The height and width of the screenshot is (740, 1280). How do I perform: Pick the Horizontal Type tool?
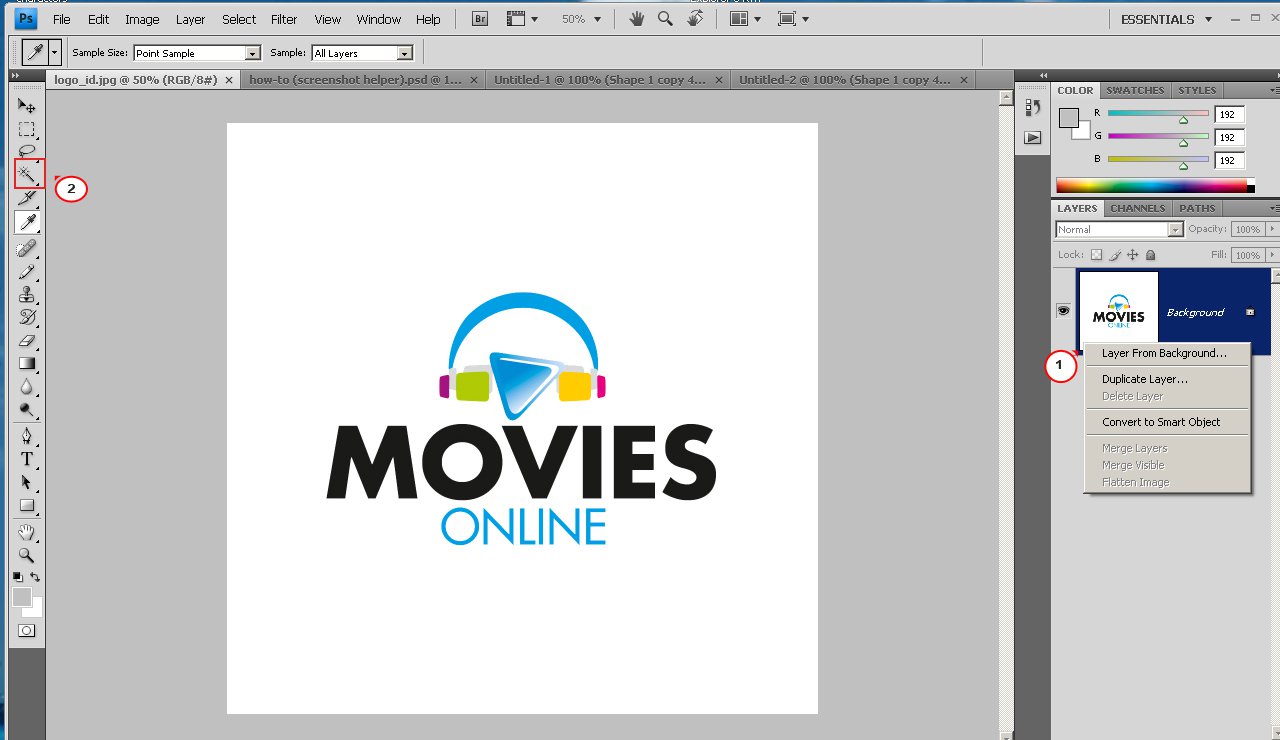coord(27,459)
